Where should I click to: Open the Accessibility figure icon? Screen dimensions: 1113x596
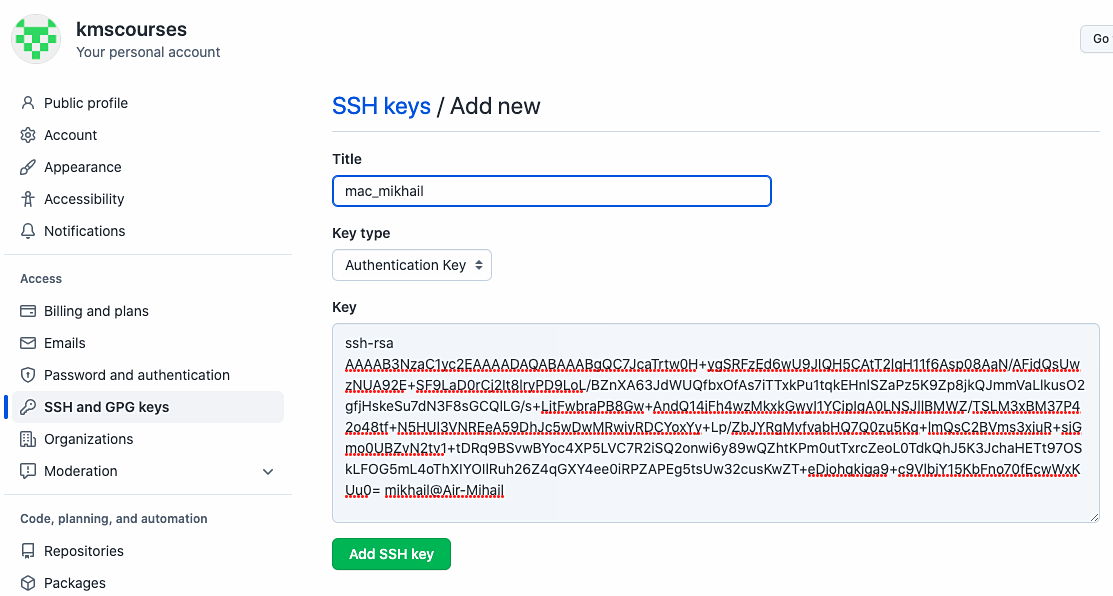(28, 199)
